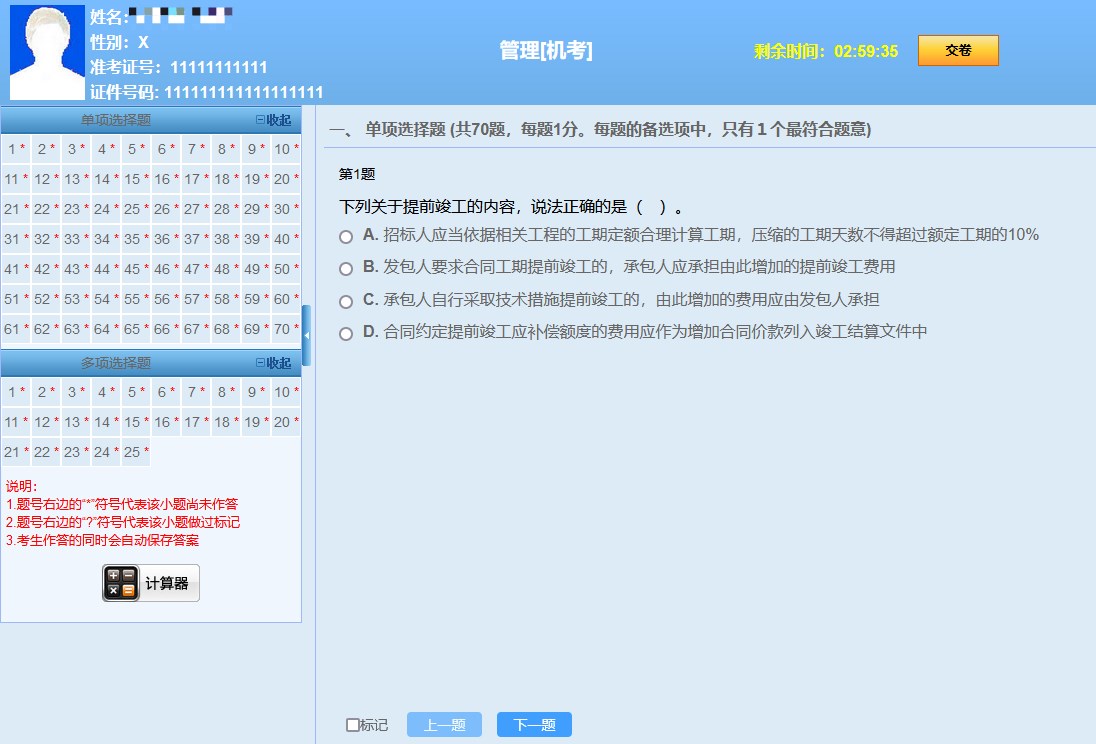Click the 多项选择题 panel header
Image resolution: width=1096 pixels, height=744 pixels.
tap(116, 363)
